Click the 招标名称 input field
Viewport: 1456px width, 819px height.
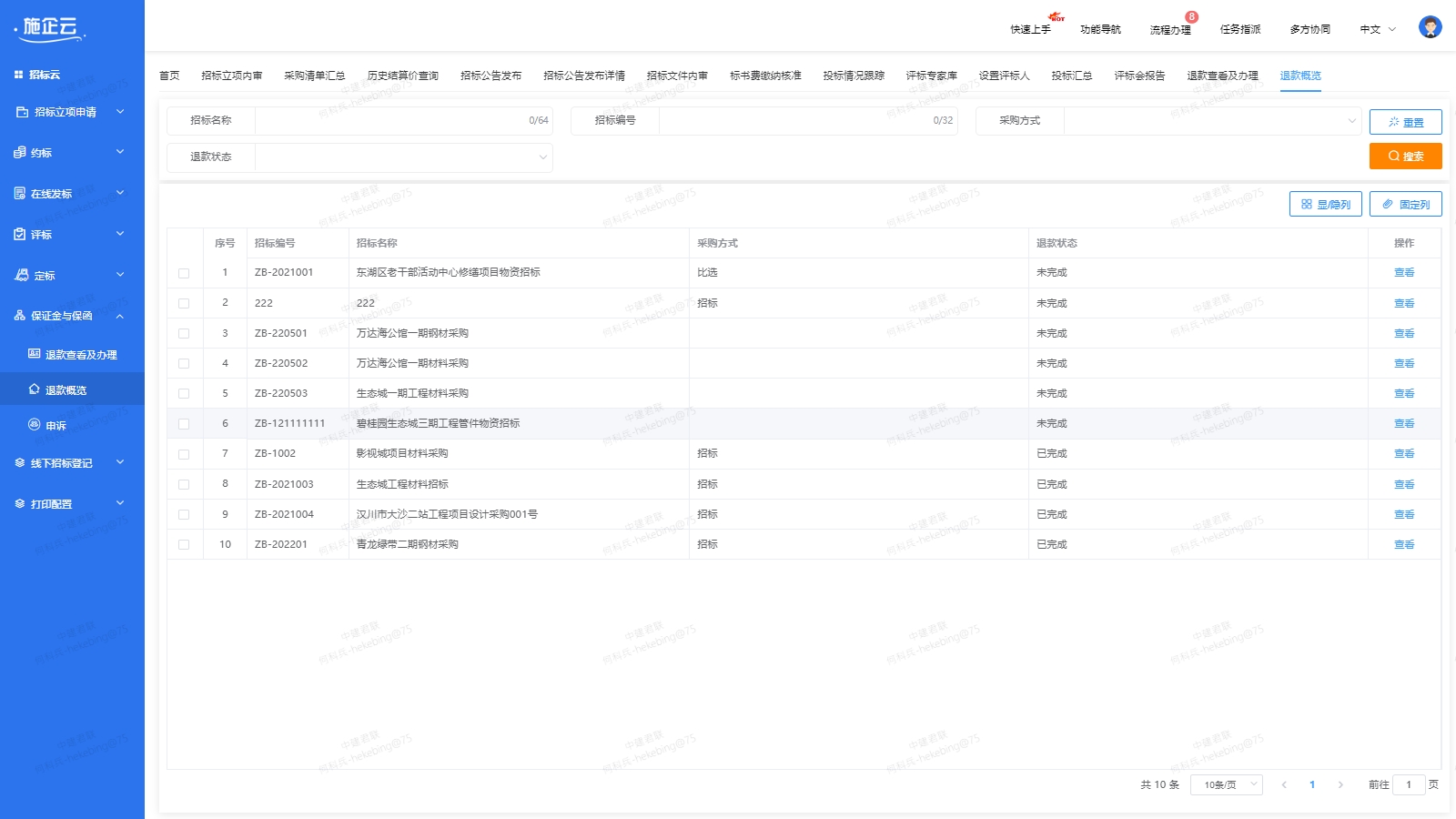coord(391,120)
